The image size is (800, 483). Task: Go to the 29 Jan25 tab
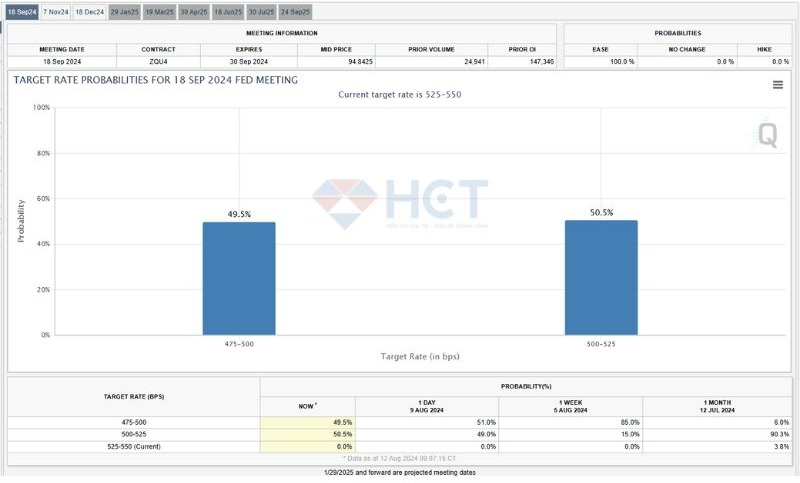point(124,12)
